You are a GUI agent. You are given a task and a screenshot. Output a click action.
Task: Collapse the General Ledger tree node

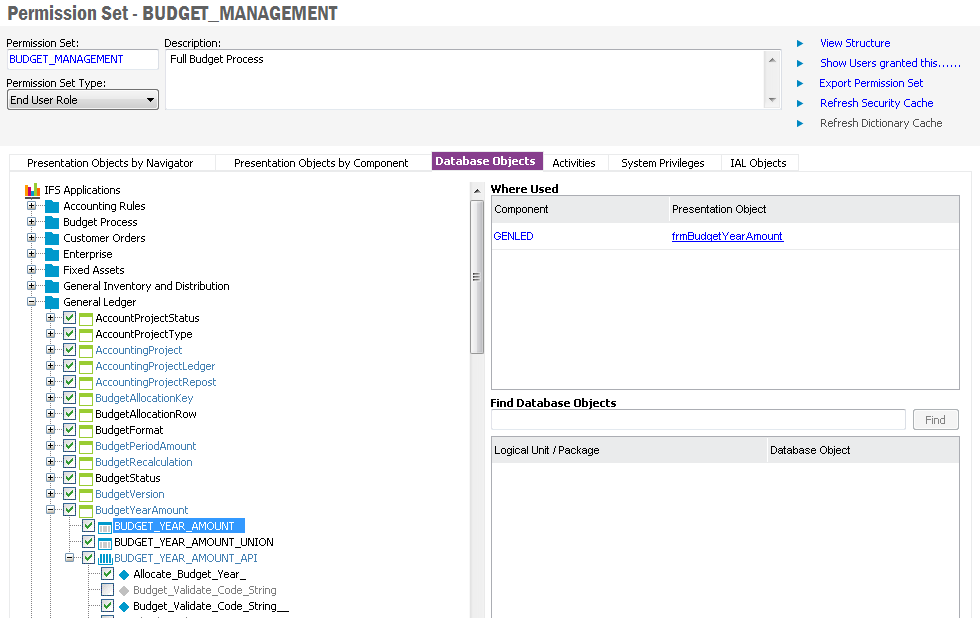31,302
